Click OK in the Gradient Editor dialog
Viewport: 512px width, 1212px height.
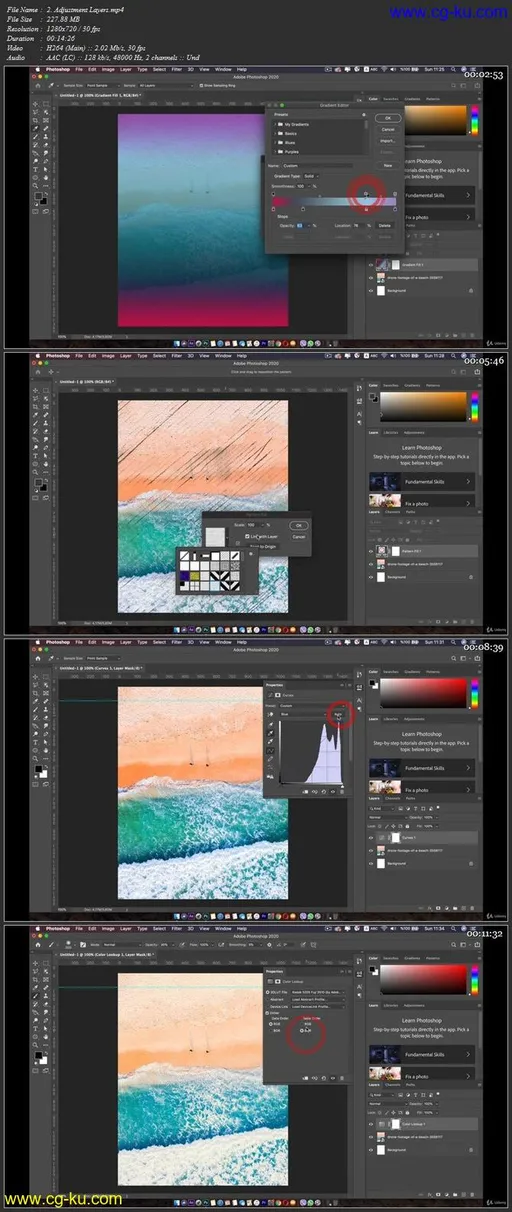coord(388,118)
